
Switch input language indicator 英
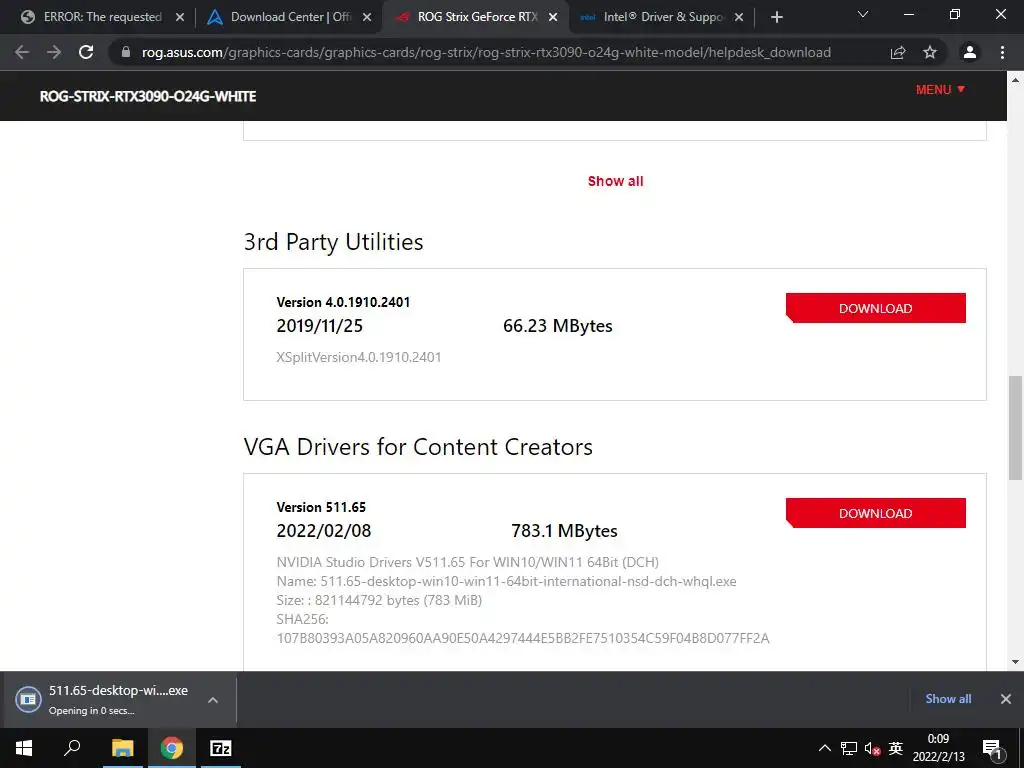(896, 748)
